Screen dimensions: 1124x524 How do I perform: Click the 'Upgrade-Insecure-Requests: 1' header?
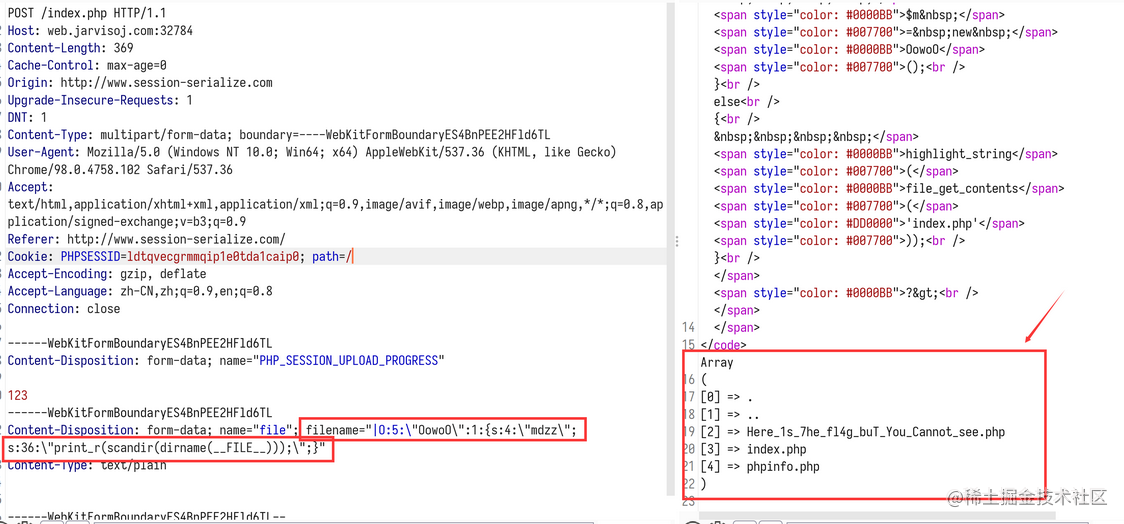(x=100, y=100)
